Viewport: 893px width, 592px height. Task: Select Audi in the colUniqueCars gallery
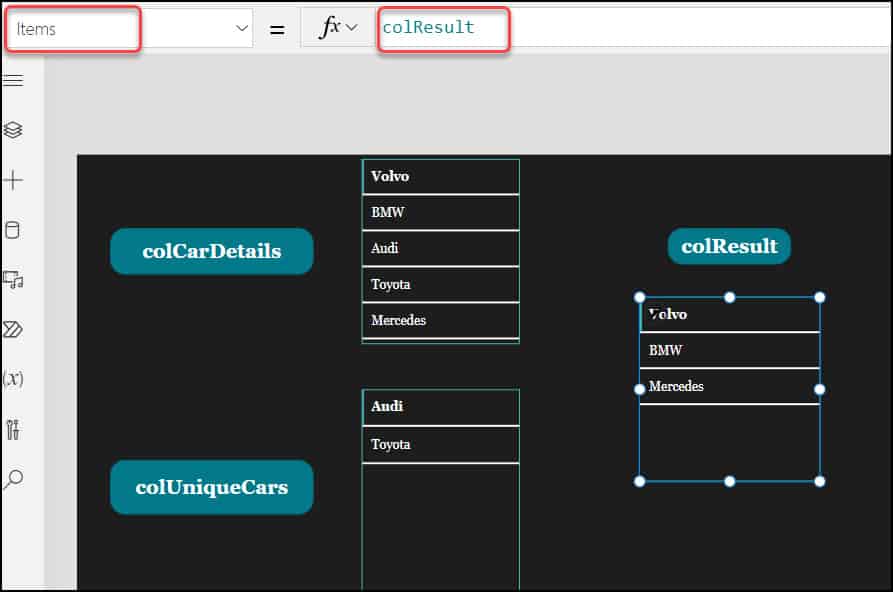pyautogui.click(x=440, y=407)
